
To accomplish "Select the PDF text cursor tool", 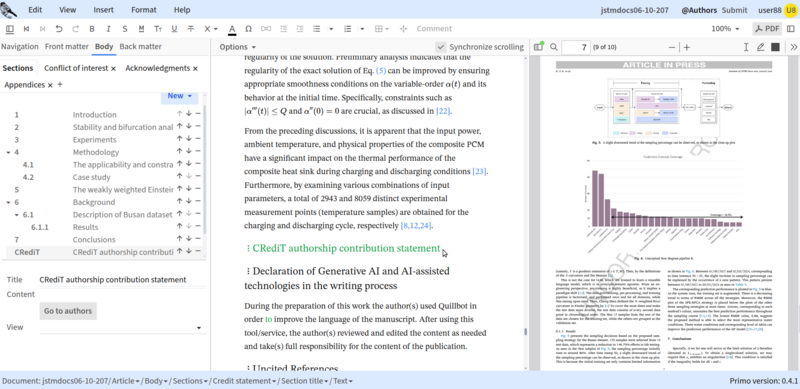I will tap(746, 47).
